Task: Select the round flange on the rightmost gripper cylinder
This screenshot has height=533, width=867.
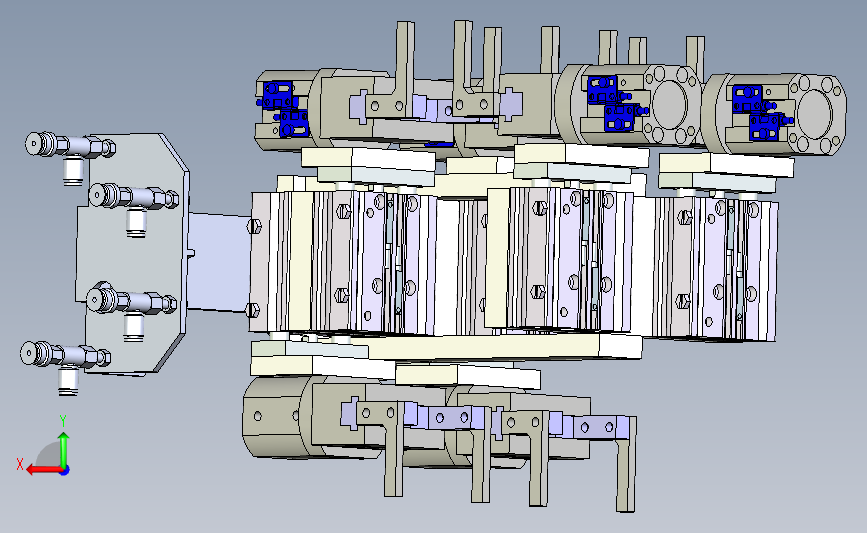Action: pos(814,114)
